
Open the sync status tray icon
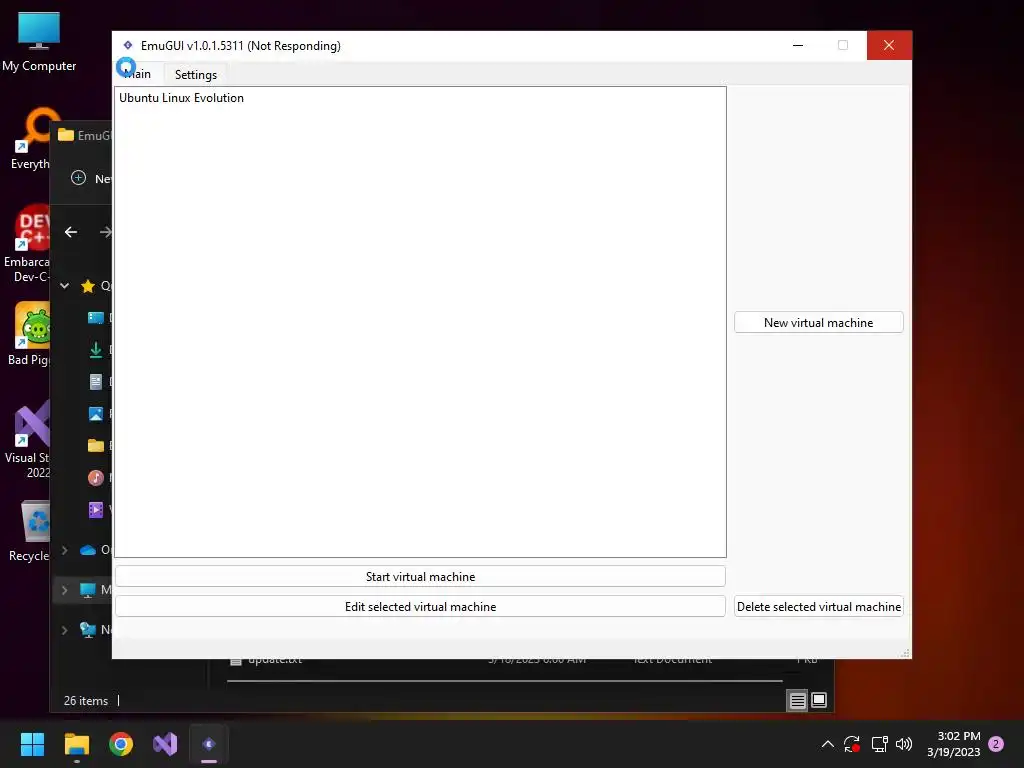click(852, 744)
